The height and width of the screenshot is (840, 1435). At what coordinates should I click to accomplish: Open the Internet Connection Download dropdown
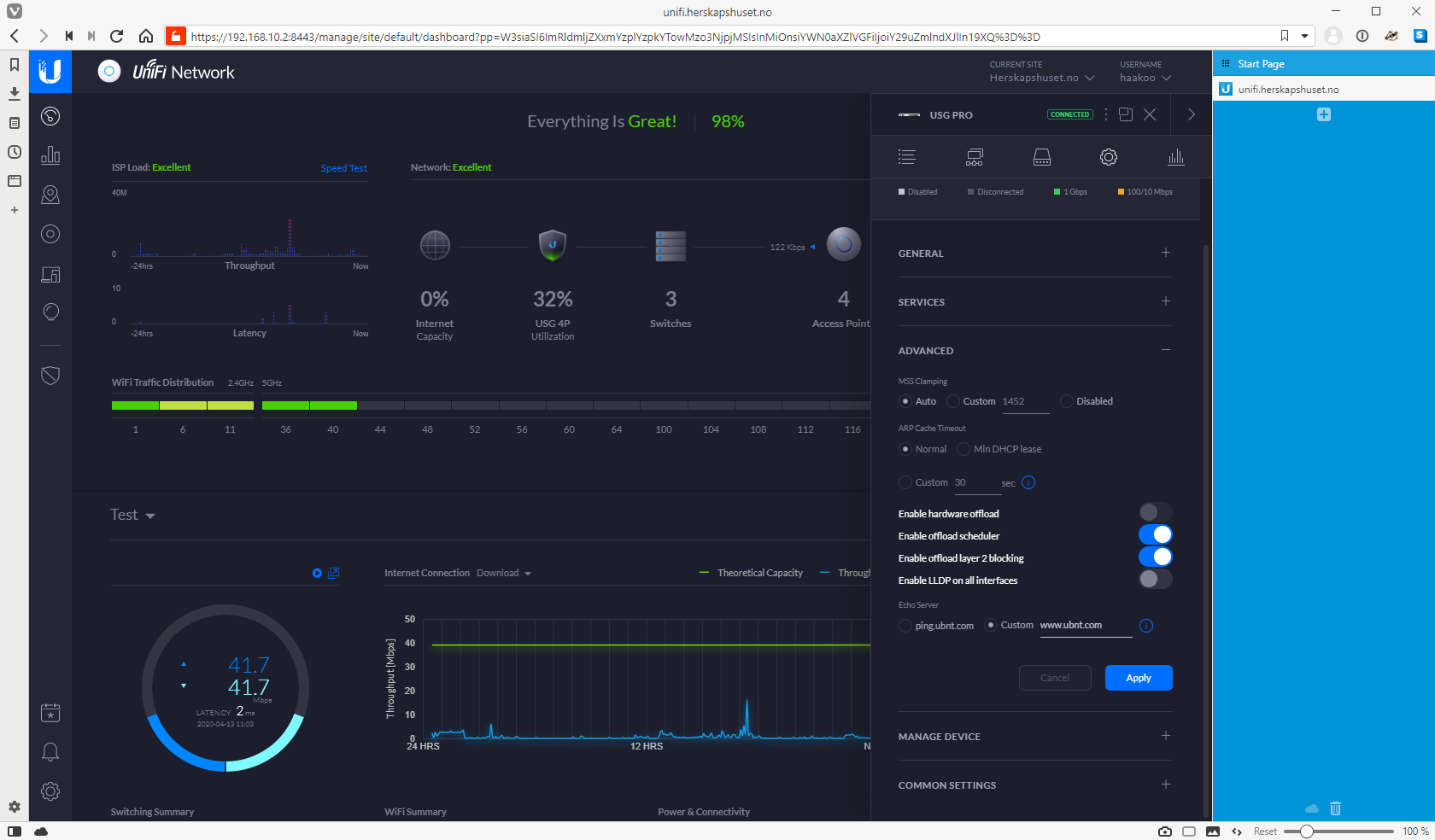tap(503, 573)
